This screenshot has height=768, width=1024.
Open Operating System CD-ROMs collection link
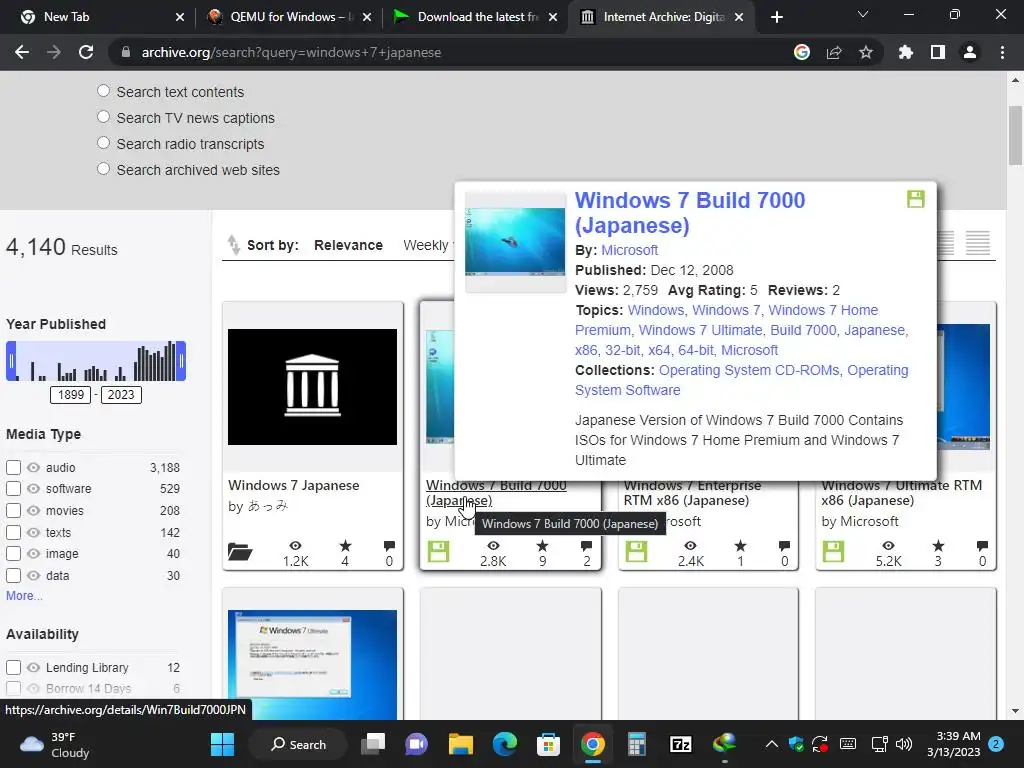tap(749, 370)
